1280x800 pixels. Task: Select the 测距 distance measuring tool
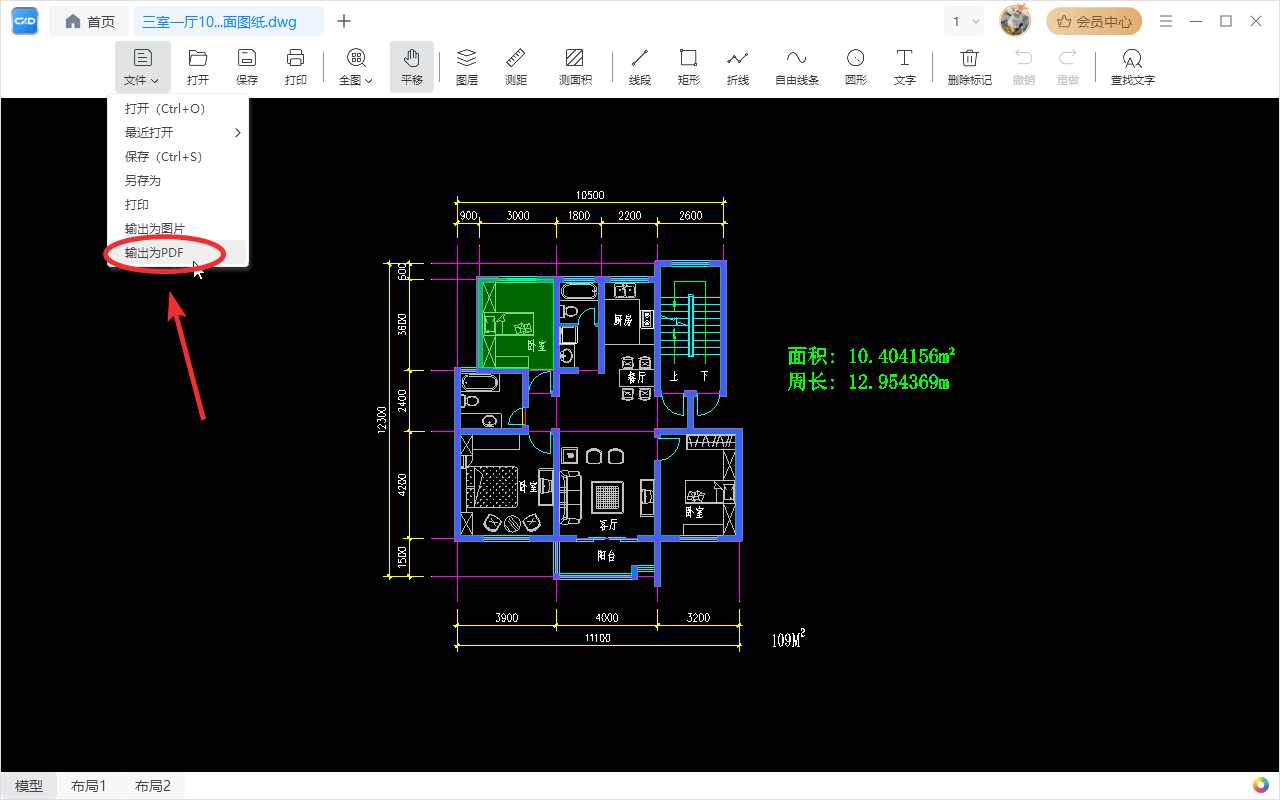coord(516,67)
